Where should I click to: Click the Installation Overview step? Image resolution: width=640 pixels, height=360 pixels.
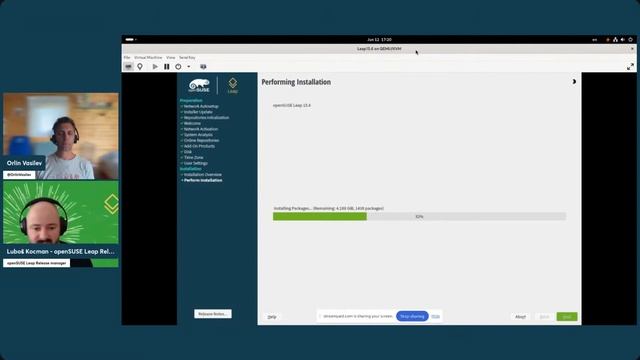[x=202, y=175]
